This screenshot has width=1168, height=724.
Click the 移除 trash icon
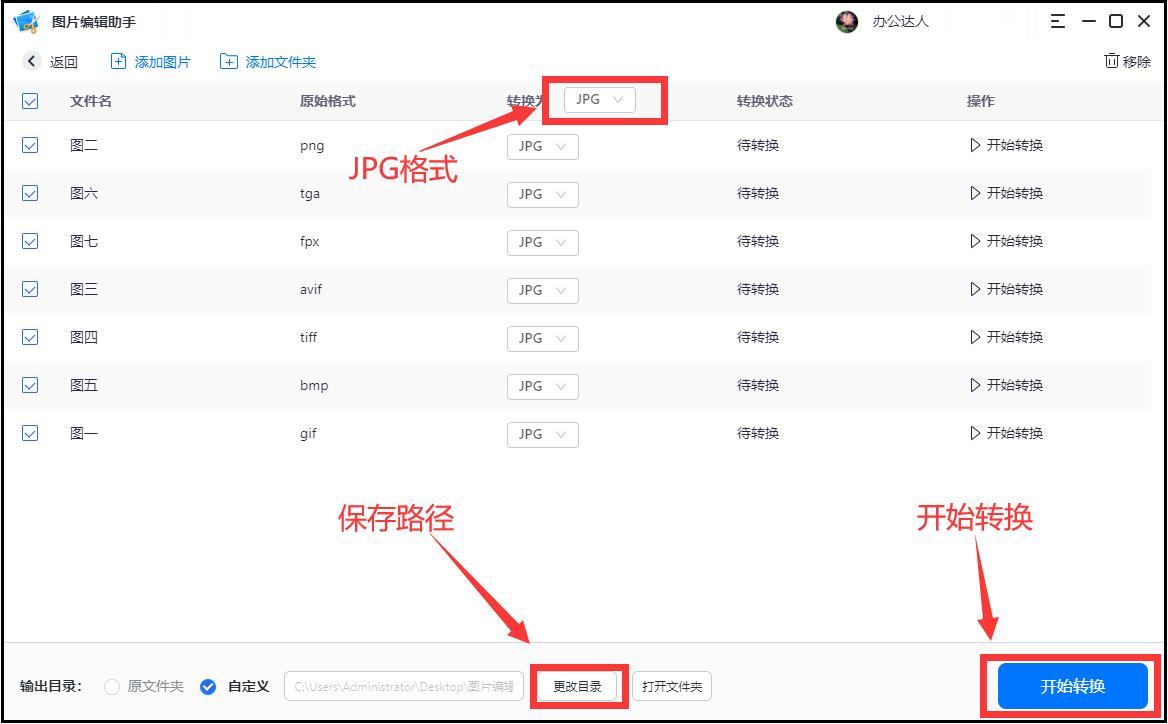point(1113,61)
